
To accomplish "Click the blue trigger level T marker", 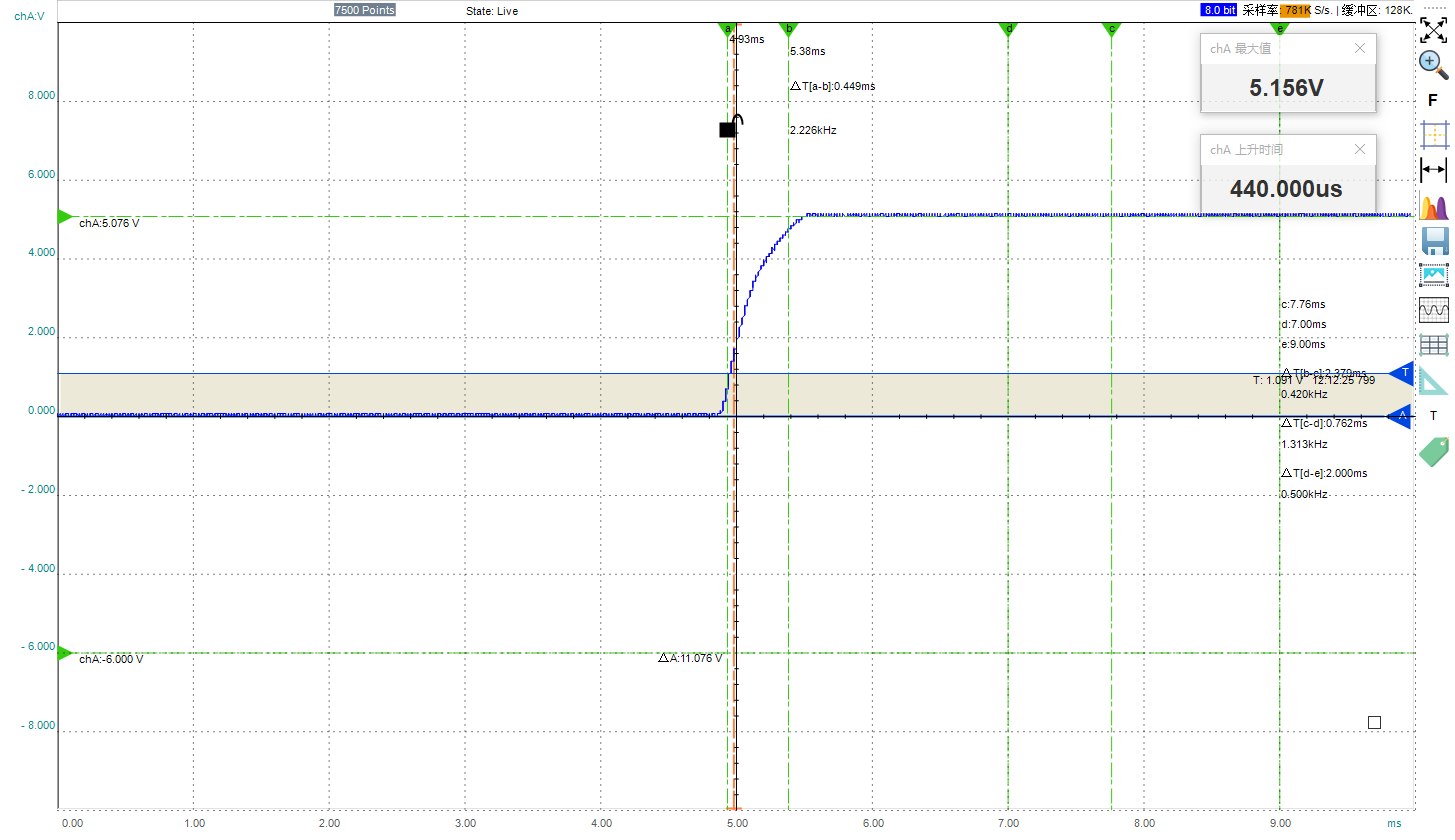I will coord(1401,373).
